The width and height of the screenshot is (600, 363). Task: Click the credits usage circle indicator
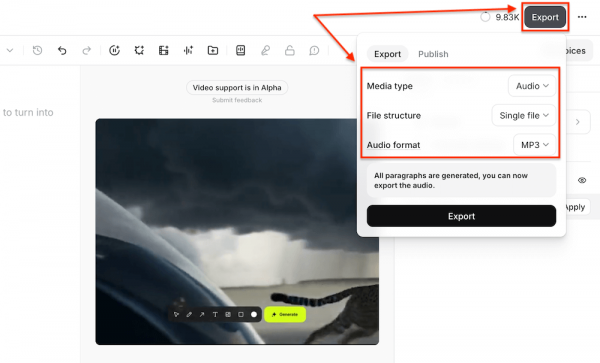click(485, 17)
